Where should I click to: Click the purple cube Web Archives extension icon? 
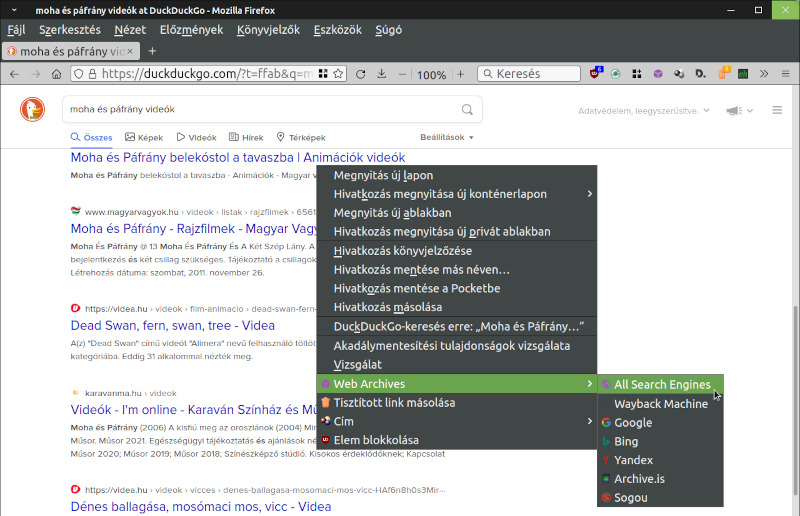coord(658,74)
